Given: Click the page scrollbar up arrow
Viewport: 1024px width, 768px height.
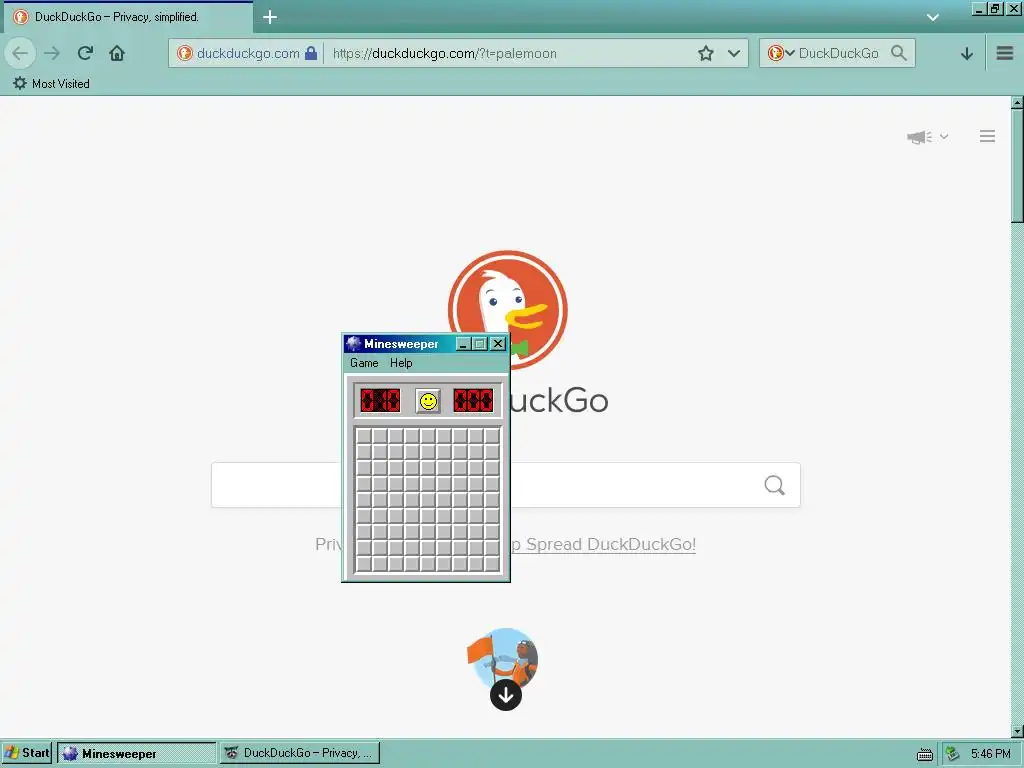Looking at the screenshot, I should [x=1017, y=103].
